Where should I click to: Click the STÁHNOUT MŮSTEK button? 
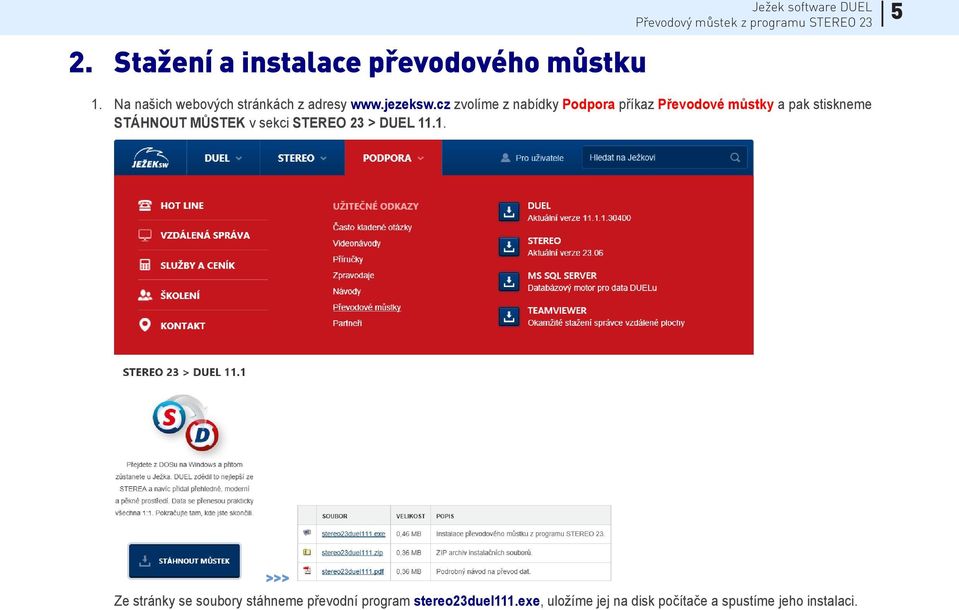point(184,560)
